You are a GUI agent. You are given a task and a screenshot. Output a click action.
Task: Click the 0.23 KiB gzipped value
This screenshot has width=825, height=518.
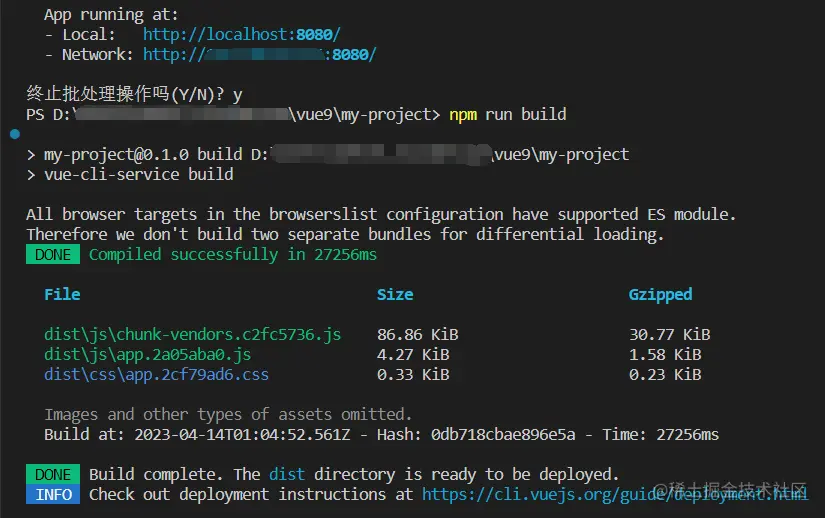click(665, 374)
